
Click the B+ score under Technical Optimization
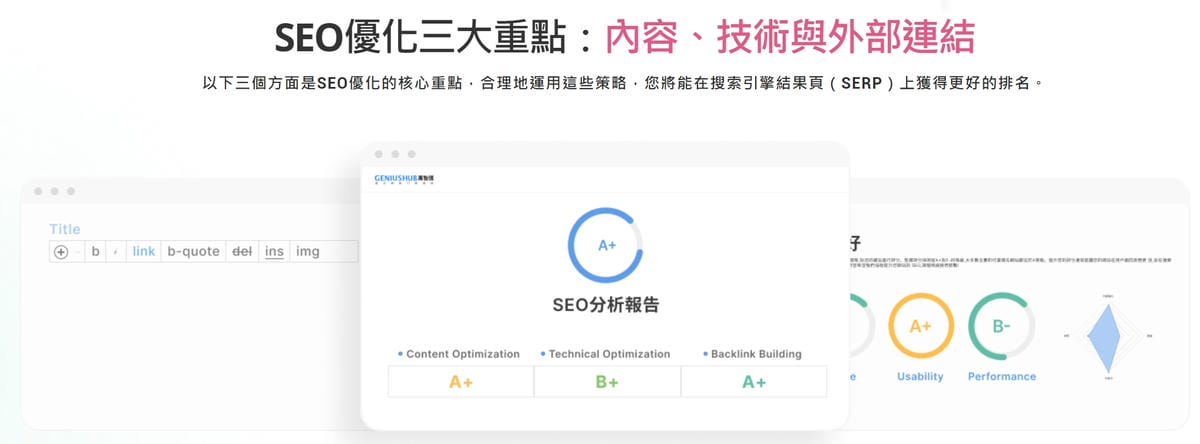point(607,382)
